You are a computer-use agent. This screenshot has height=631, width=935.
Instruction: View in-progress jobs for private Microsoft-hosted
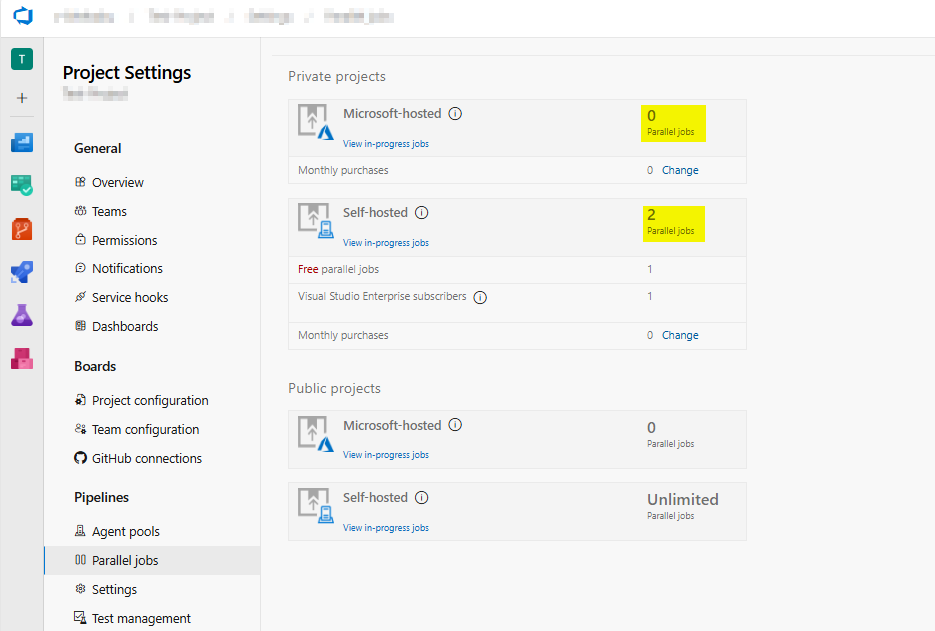click(x=386, y=144)
